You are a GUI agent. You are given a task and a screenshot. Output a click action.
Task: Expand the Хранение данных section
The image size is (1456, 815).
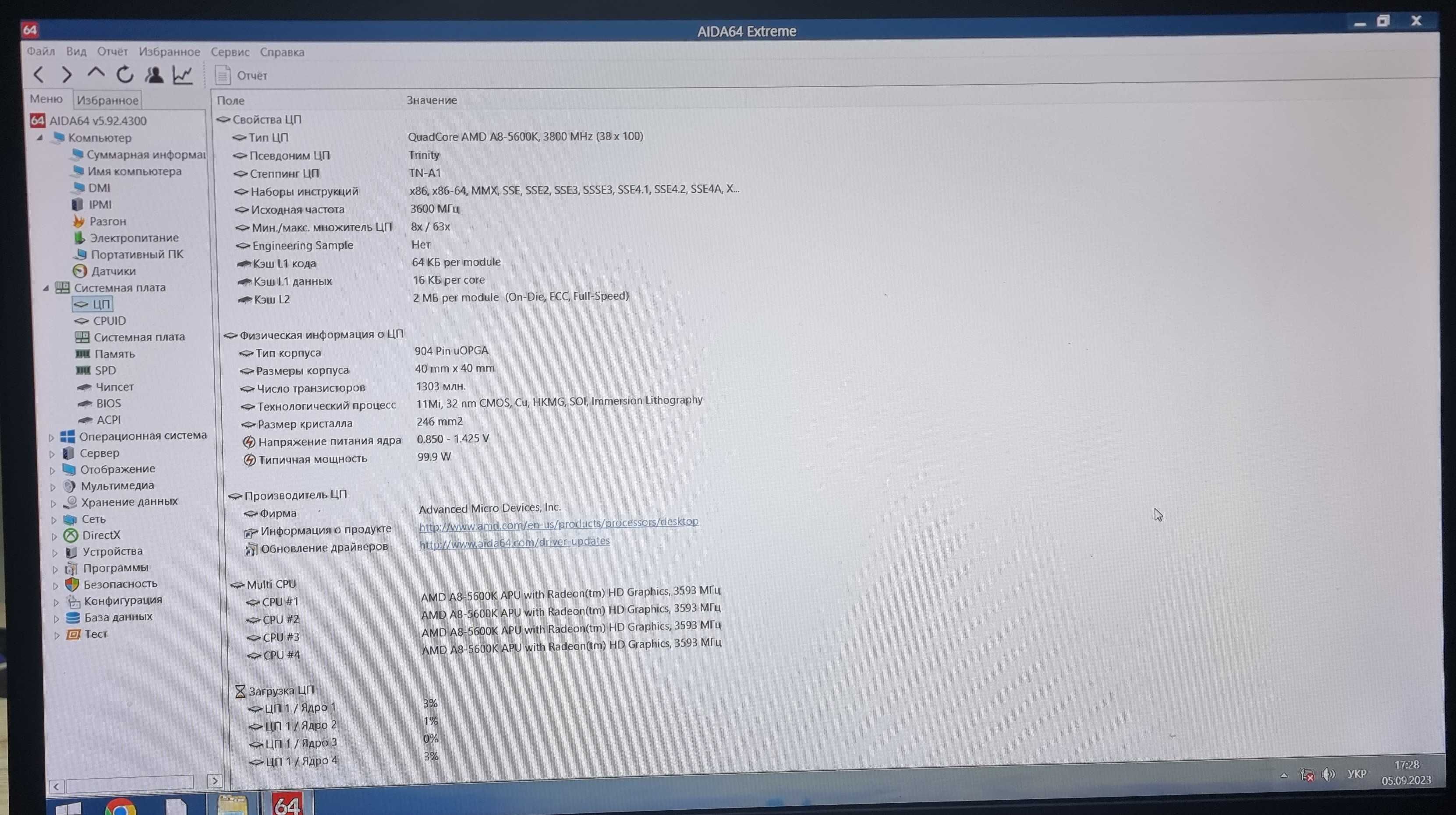pos(54,502)
